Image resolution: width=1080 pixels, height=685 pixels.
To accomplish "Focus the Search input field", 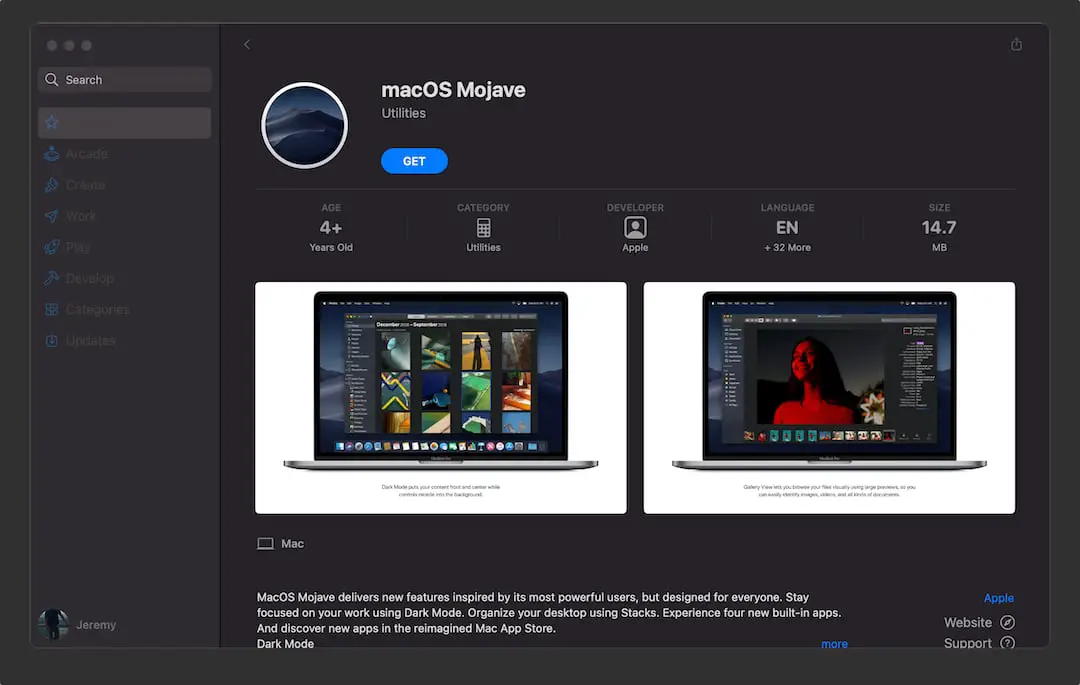I will point(125,80).
